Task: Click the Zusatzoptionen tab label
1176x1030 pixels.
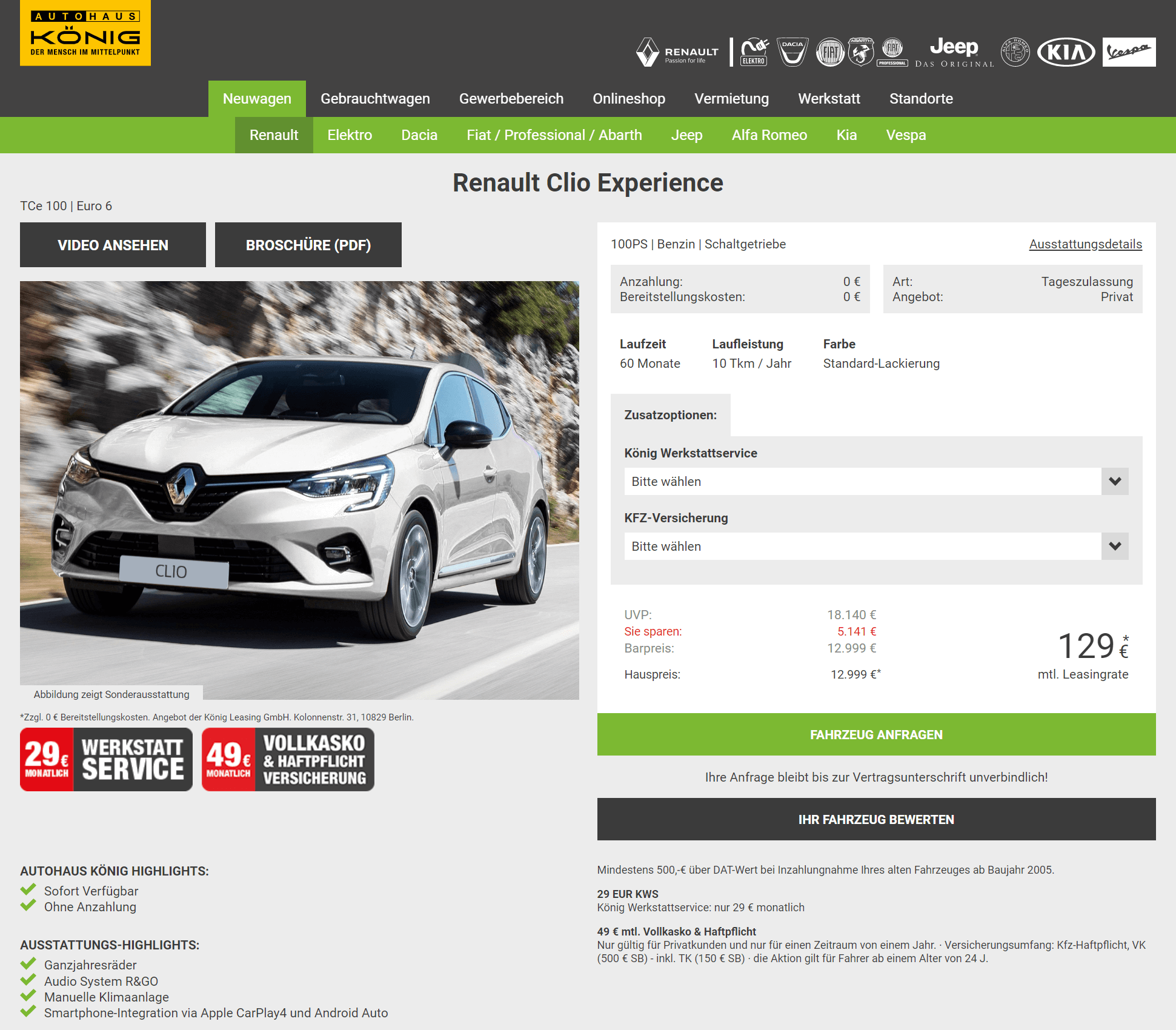Action: [670, 415]
